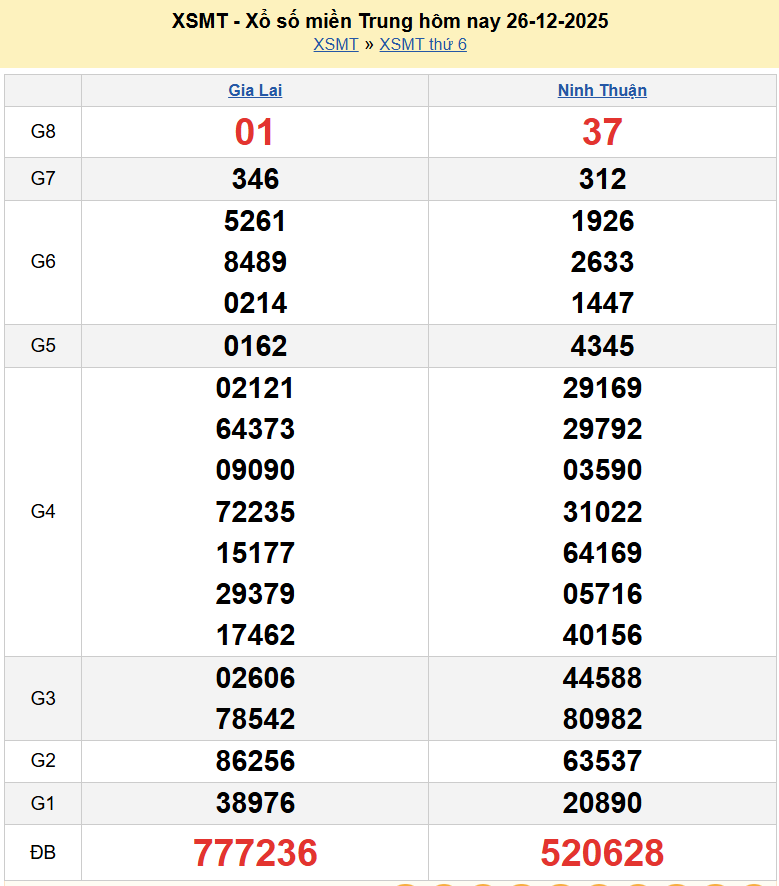Select Gia Lai G7 number 346
This screenshot has width=779, height=886.
pos(255,179)
